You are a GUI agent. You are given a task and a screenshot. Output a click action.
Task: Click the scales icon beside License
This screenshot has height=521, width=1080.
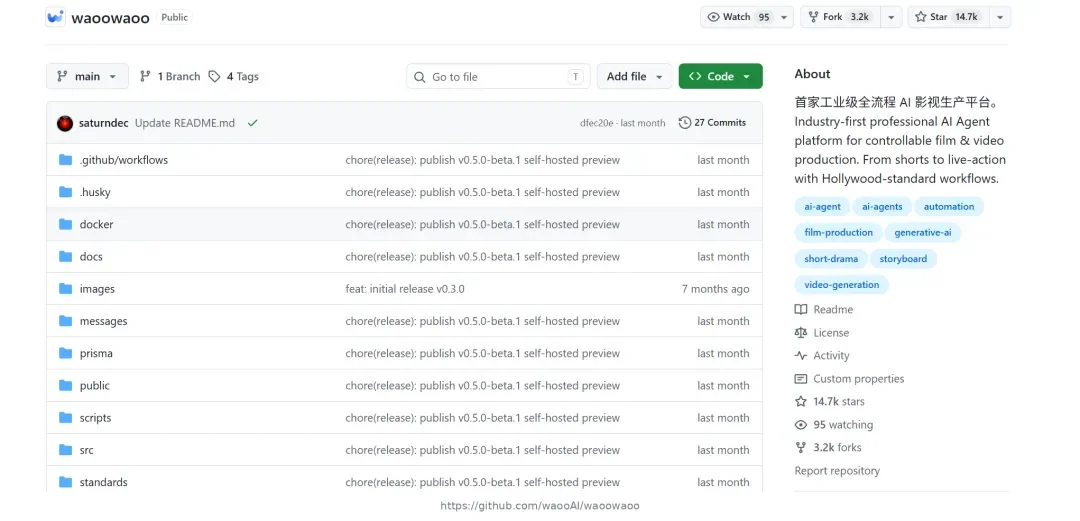[800, 333]
